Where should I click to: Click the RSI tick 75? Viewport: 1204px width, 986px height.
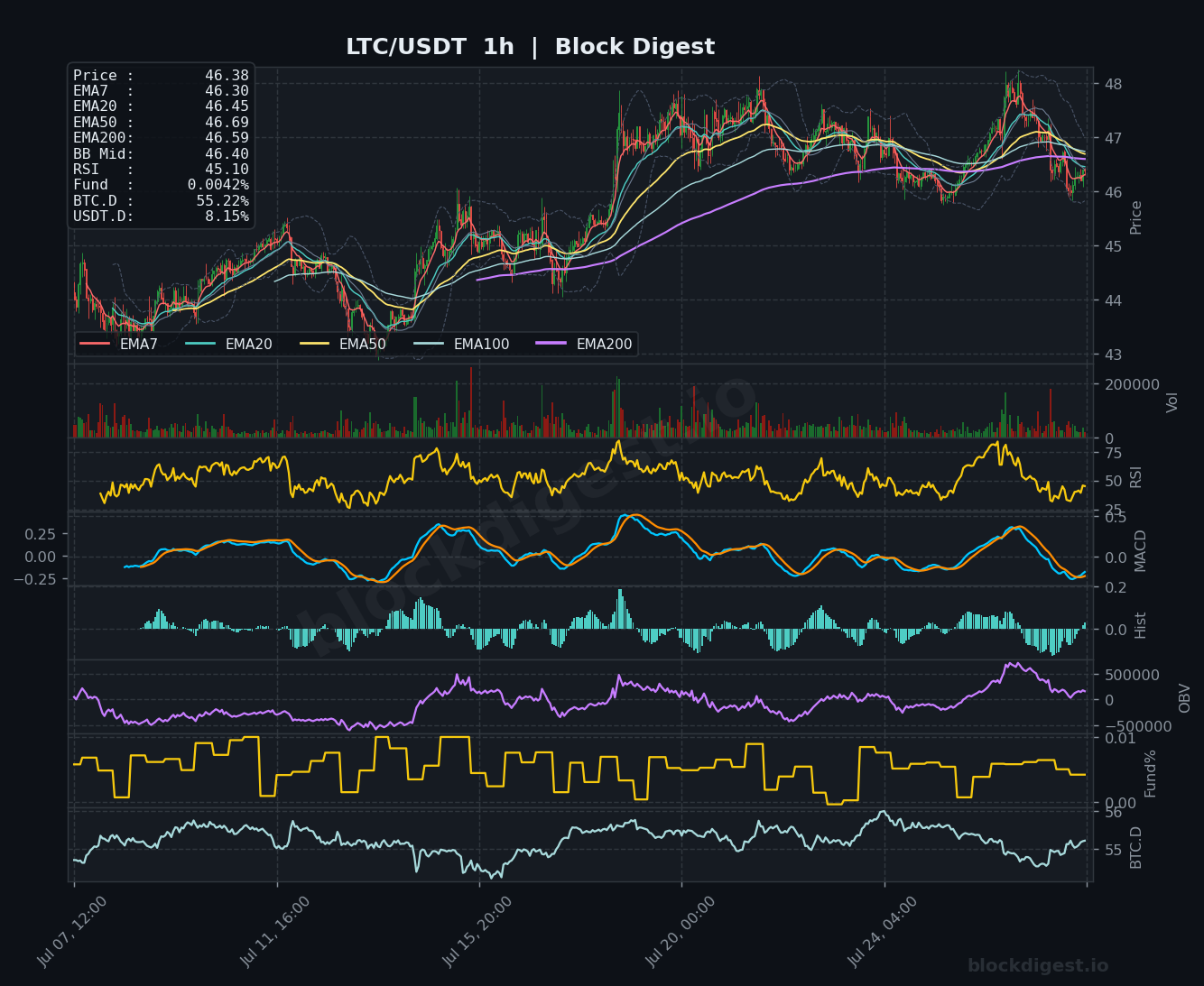coord(1113,453)
